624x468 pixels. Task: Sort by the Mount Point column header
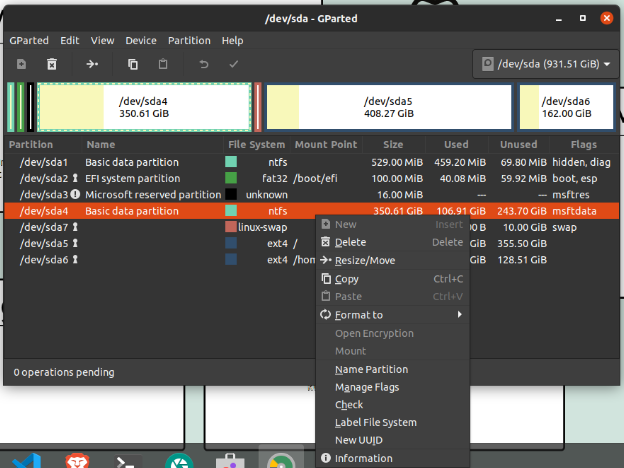[x=326, y=144]
